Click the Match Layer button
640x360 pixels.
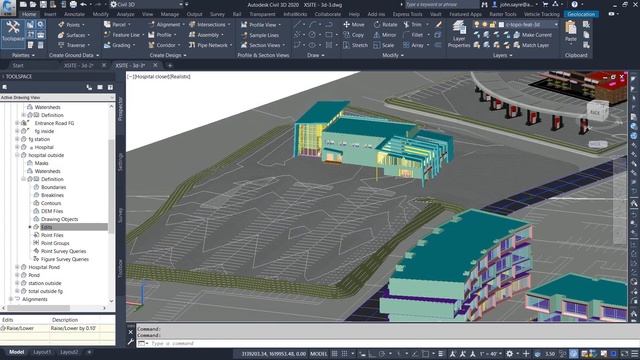point(531,45)
